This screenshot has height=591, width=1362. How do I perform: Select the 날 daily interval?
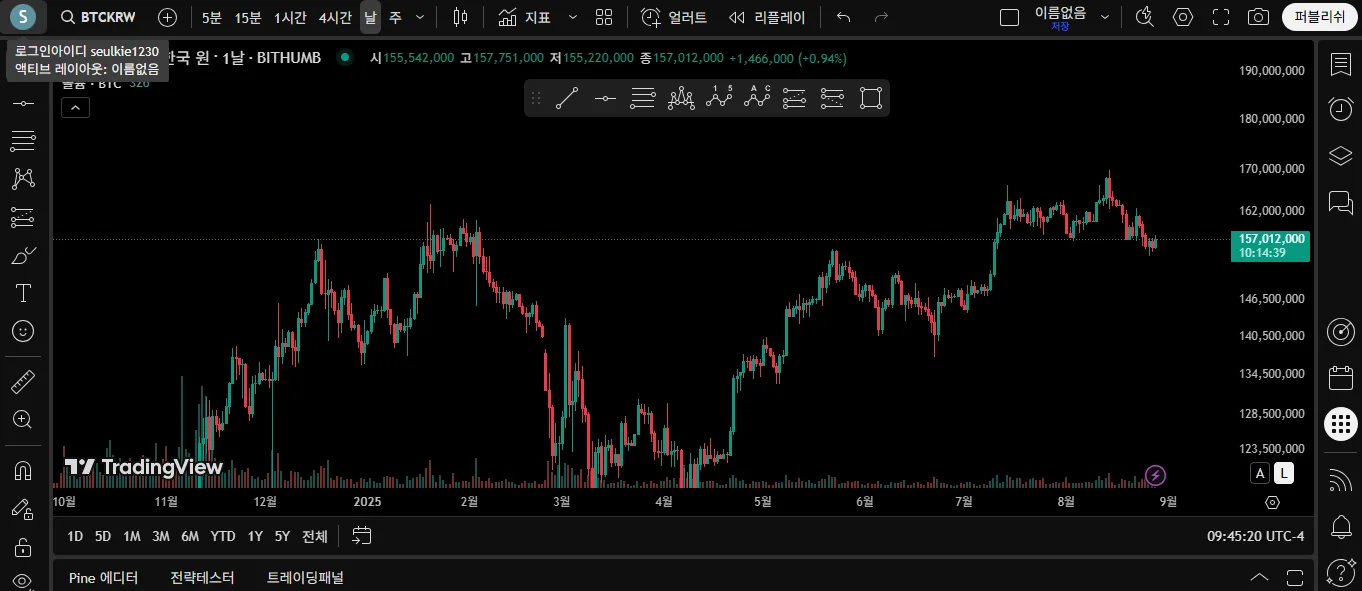(x=371, y=17)
